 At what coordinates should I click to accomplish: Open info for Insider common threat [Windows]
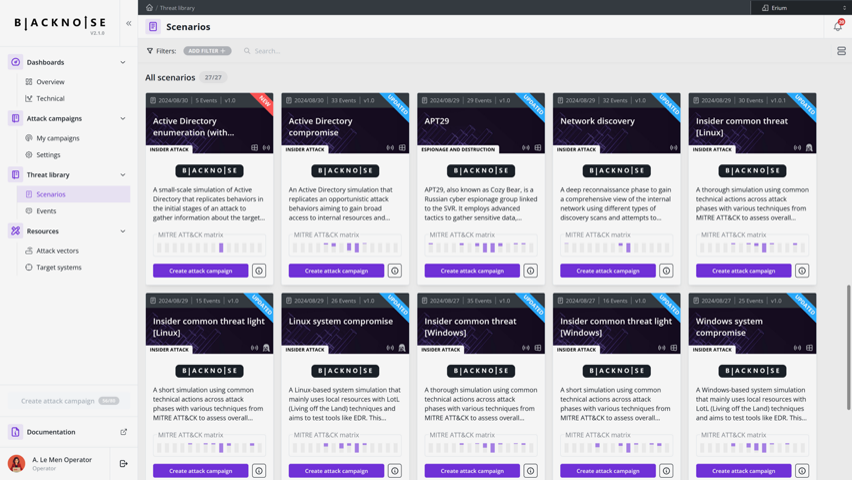click(530, 471)
